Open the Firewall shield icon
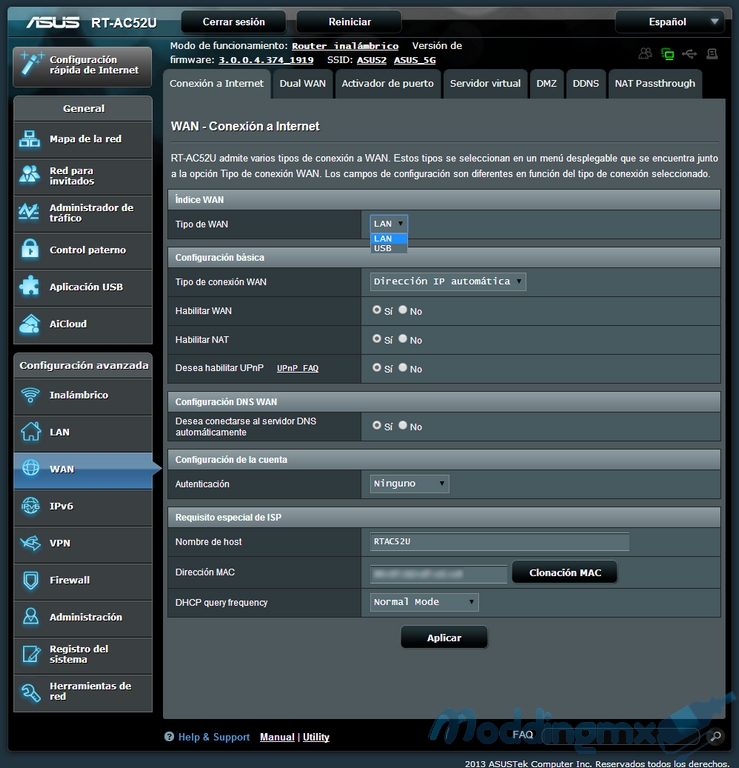The height and width of the screenshot is (768, 739). point(30,580)
